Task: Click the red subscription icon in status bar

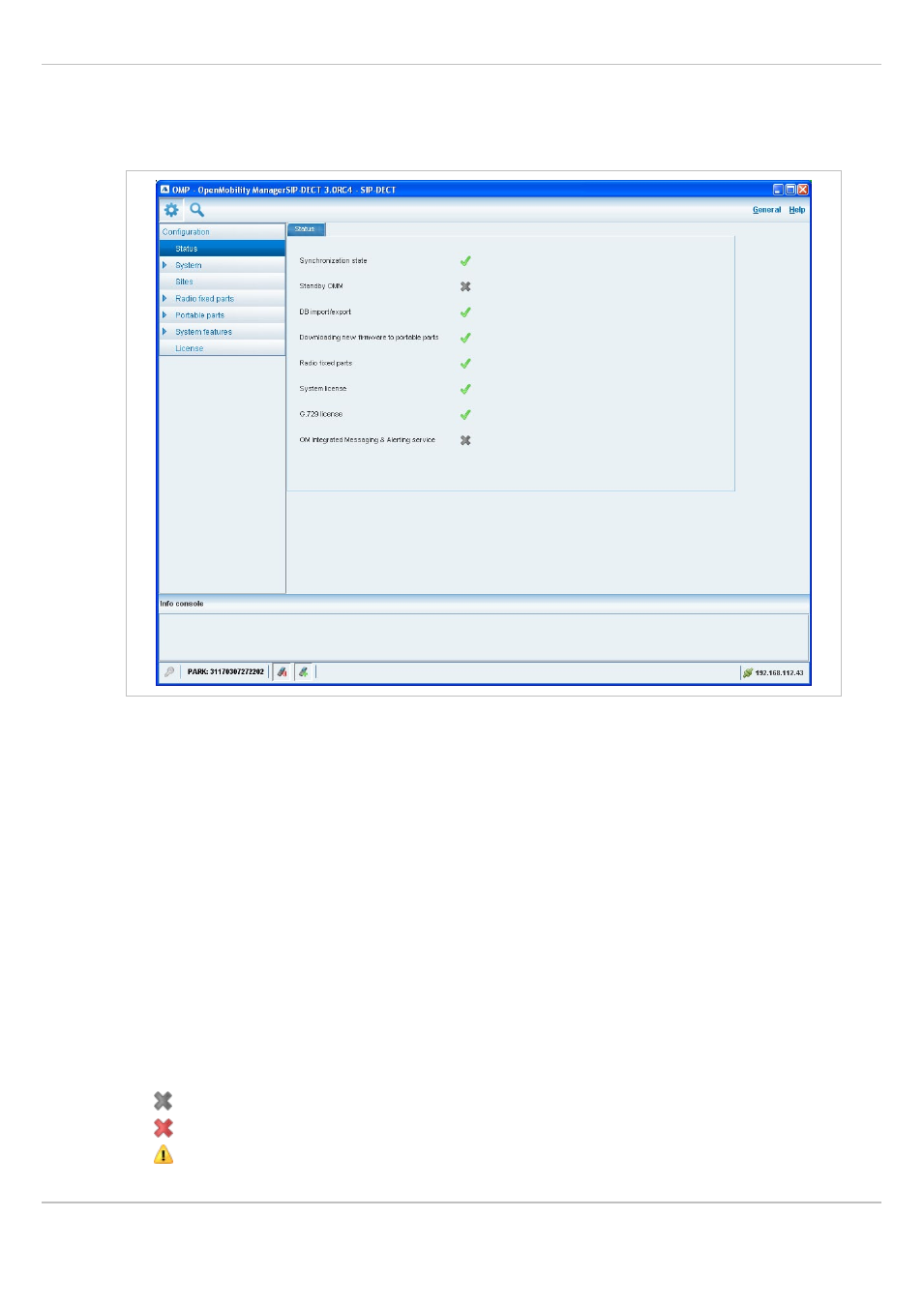Action: (x=282, y=672)
